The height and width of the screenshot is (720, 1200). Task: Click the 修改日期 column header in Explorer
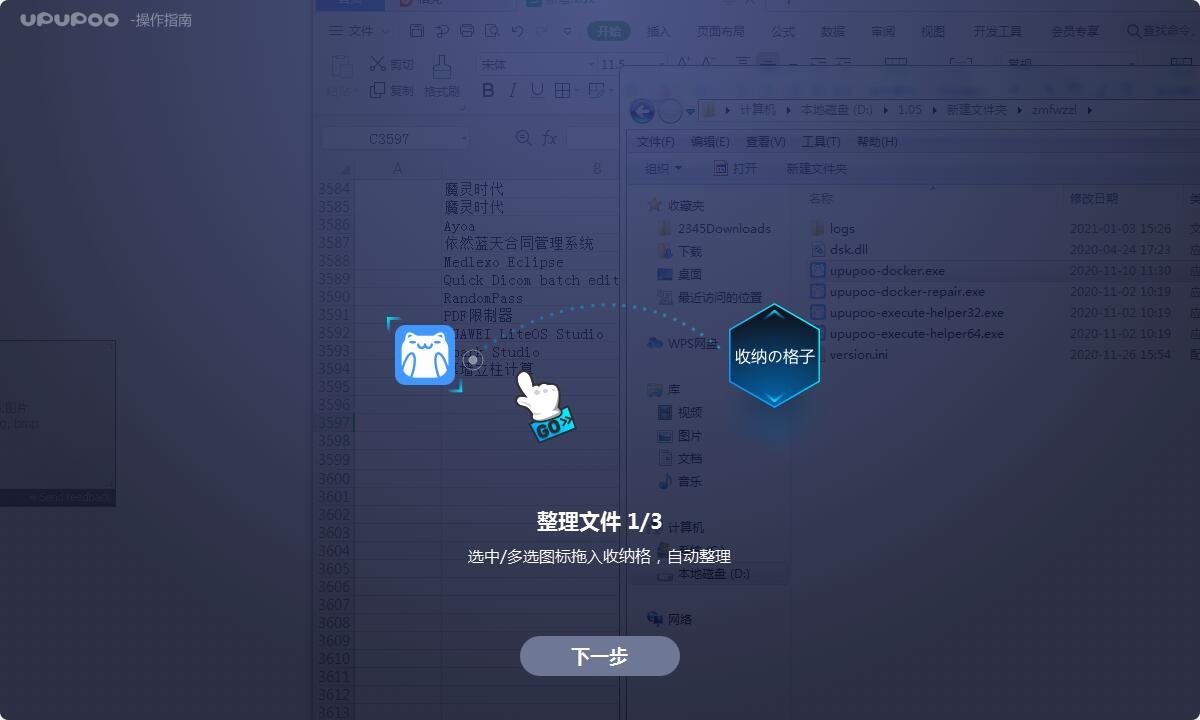pos(1094,198)
